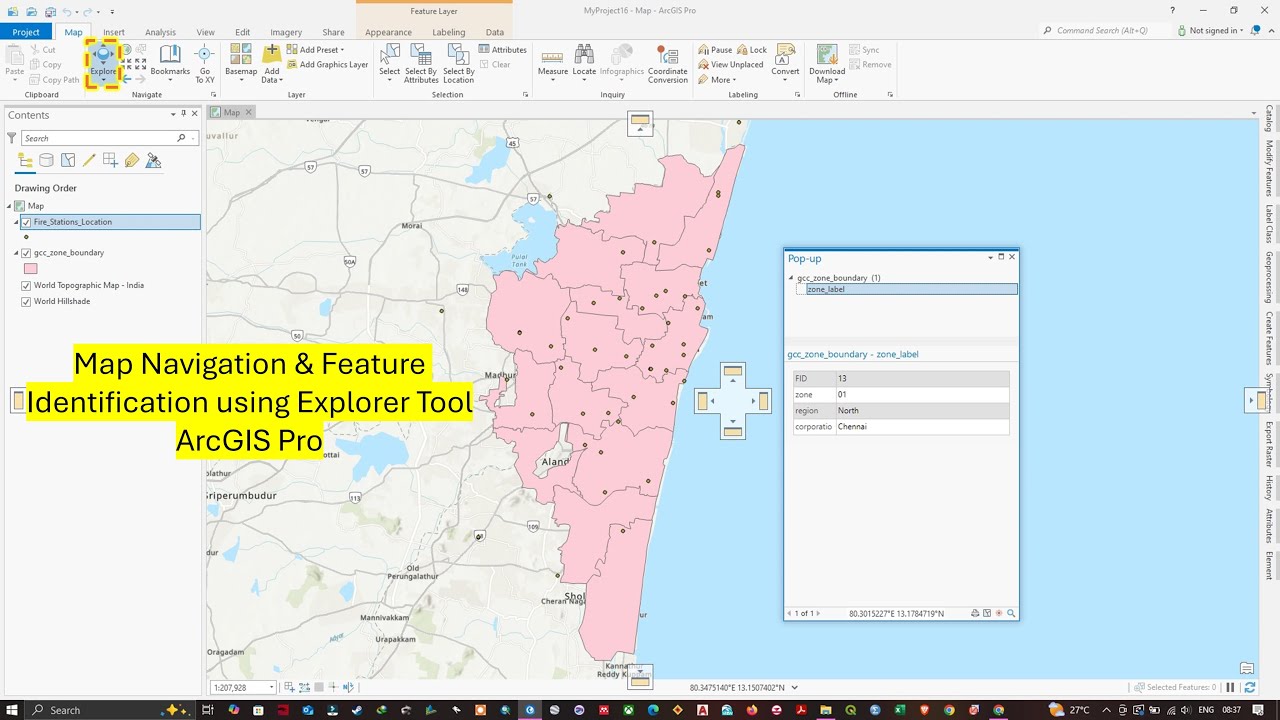This screenshot has height=720, width=1280.
Task: Click View Unplaced labels
Action: 730,65
